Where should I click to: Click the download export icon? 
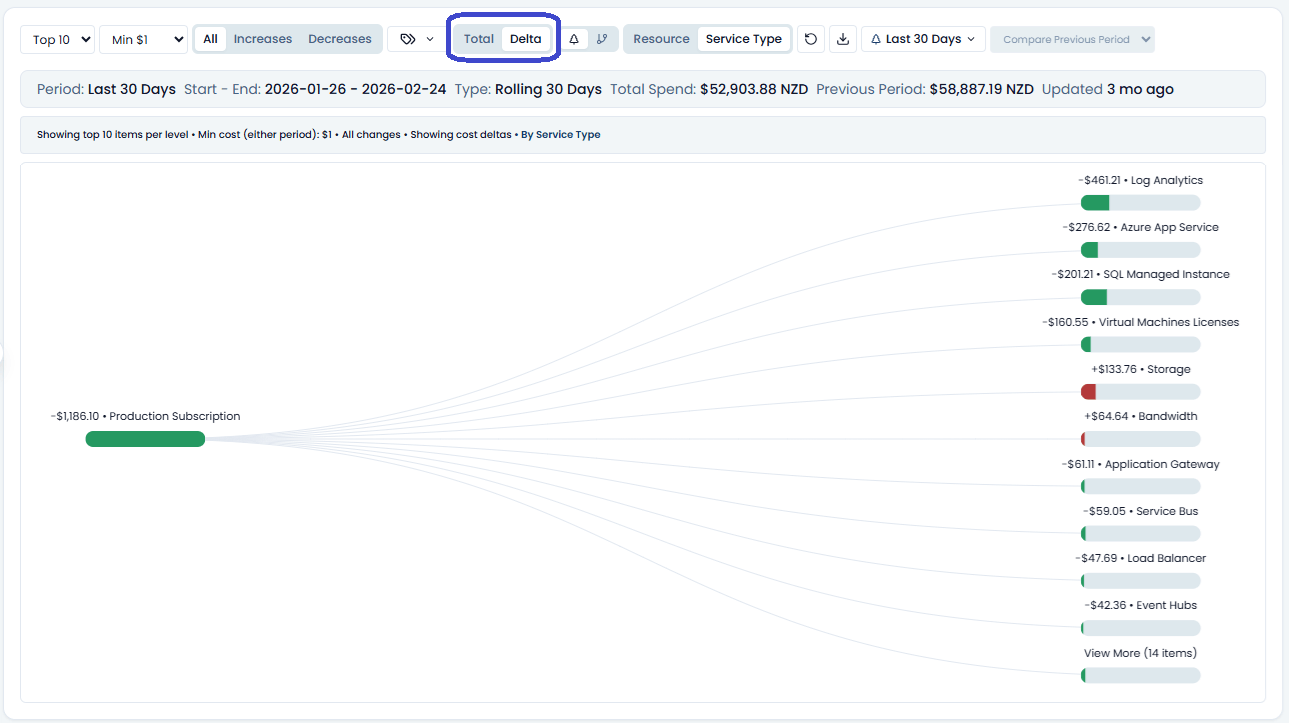pos(843,39)
